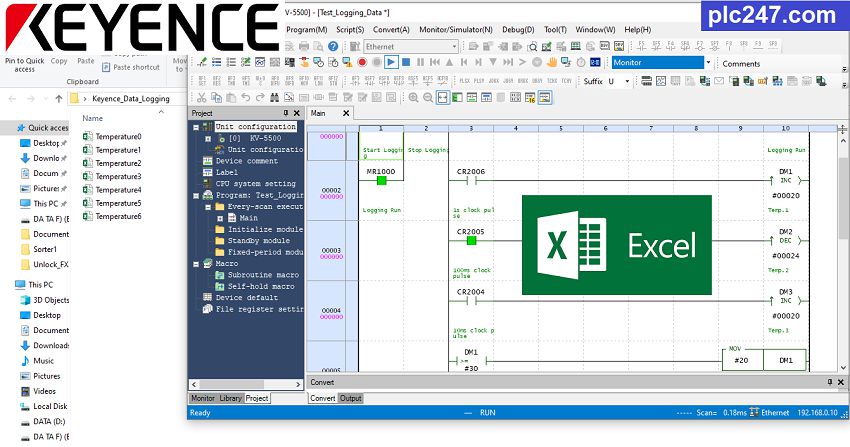Expand the Main program node
The image size is (850, 447).
point(220,218)
